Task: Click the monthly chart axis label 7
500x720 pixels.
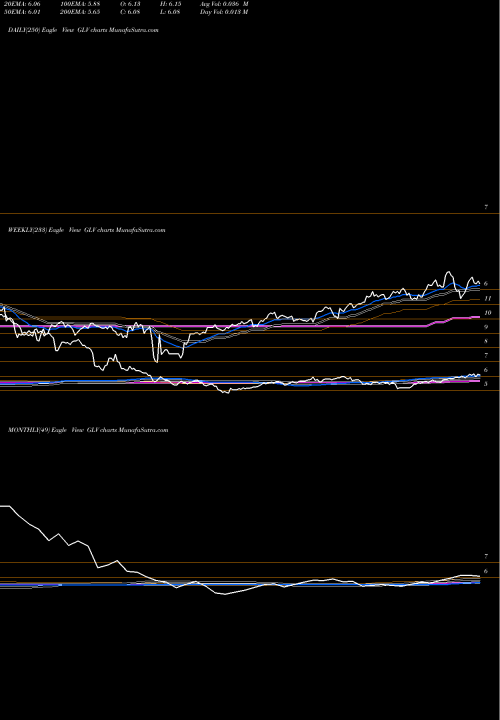Action: point(486,557)
